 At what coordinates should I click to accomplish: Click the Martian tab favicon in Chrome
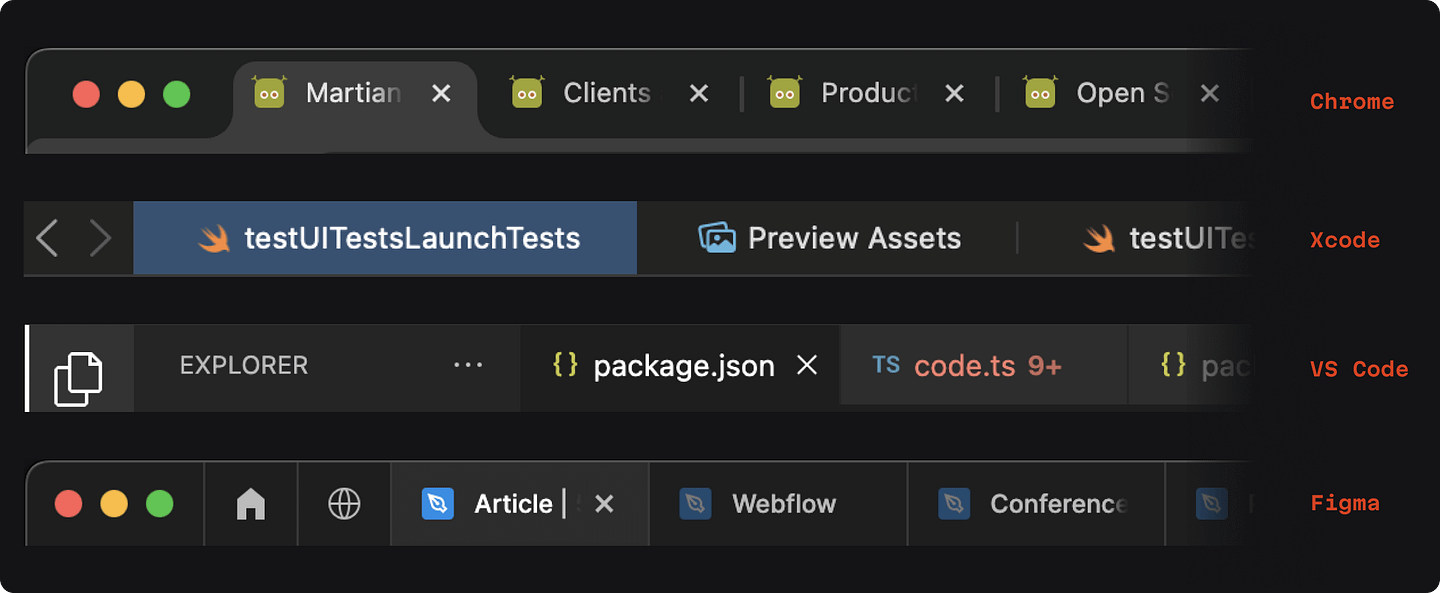(x=269, y=92)
